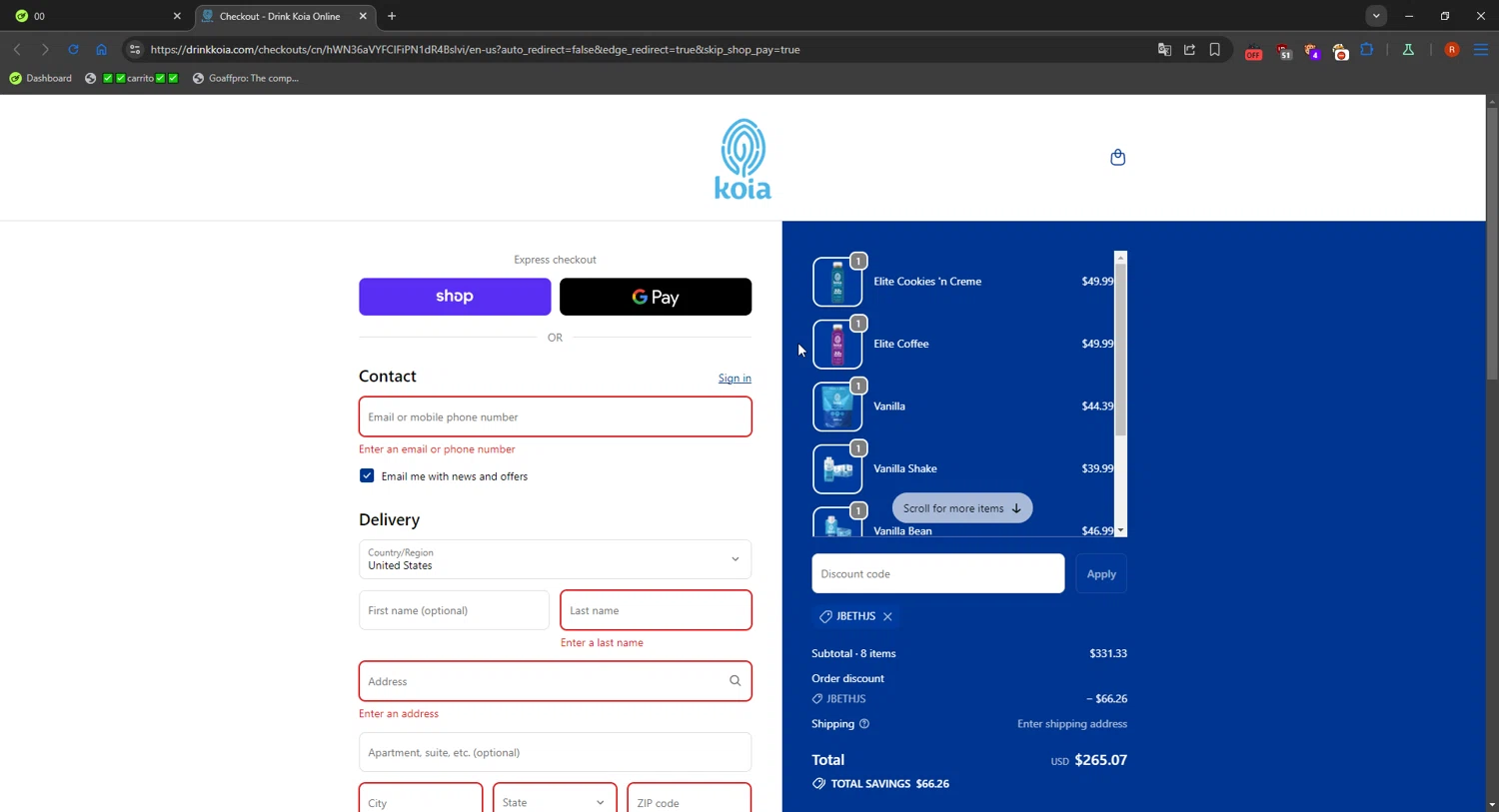Click the translate page icon

(x=1164, y=49)
